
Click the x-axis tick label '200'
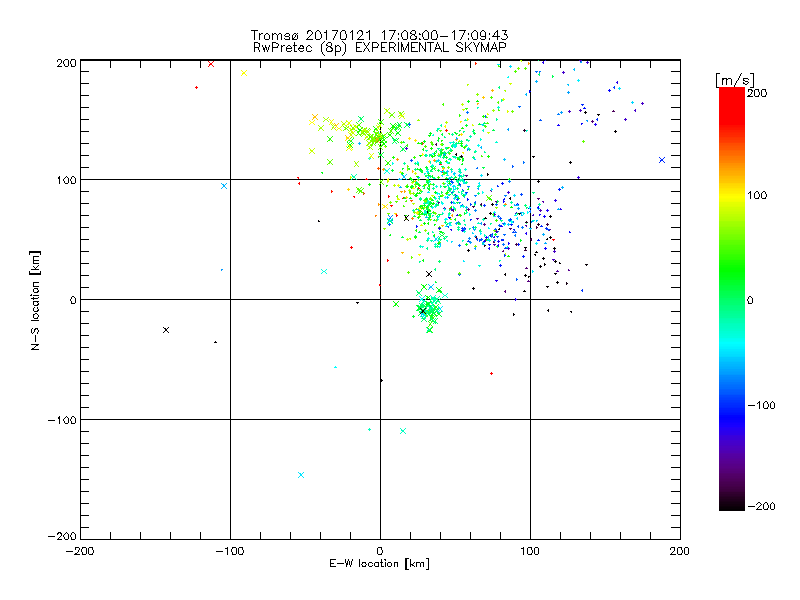pyautogui.click(x=680, y=551)
